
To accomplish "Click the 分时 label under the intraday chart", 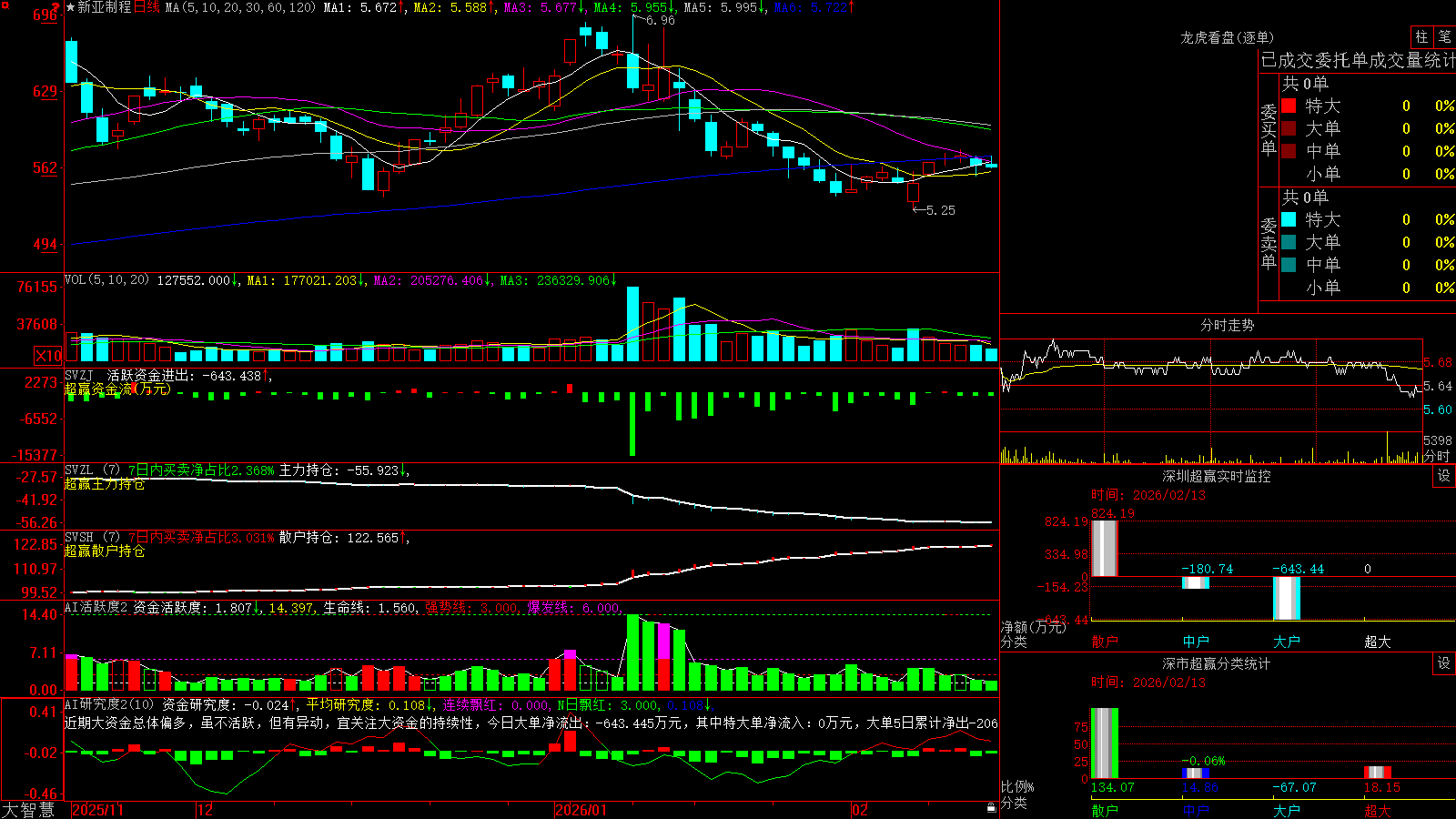I will click(1437, 456).
